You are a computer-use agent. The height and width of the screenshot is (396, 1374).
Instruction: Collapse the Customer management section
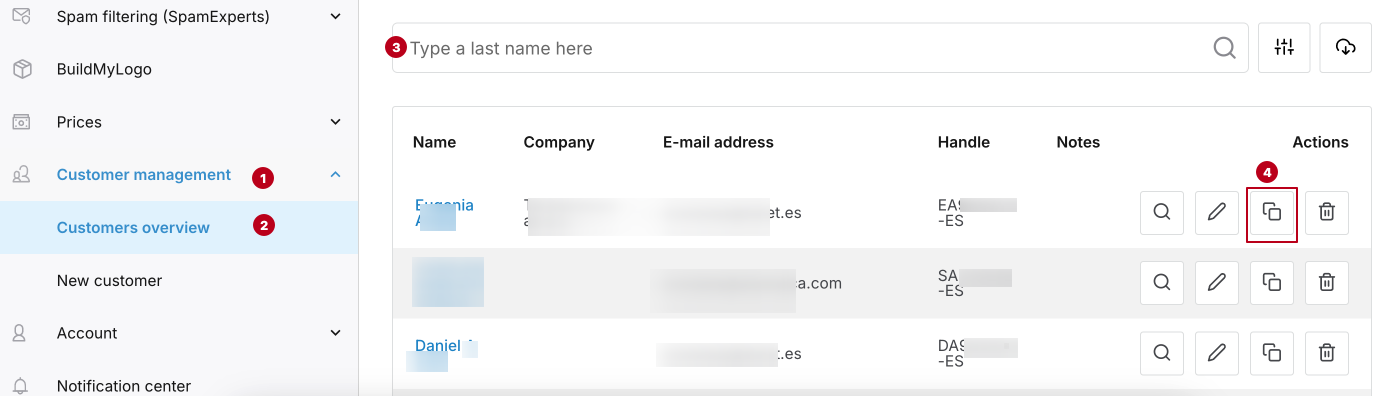coord(336,175)
